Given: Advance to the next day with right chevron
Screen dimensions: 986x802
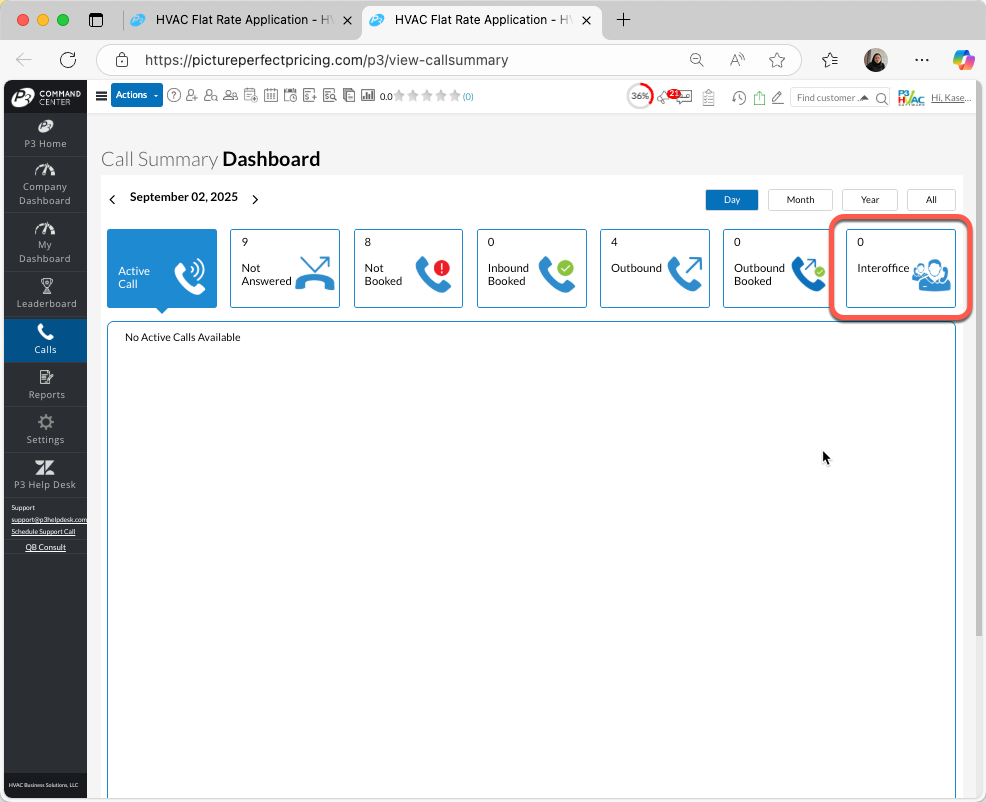Looking at the screenshot, I should point(255,198).
